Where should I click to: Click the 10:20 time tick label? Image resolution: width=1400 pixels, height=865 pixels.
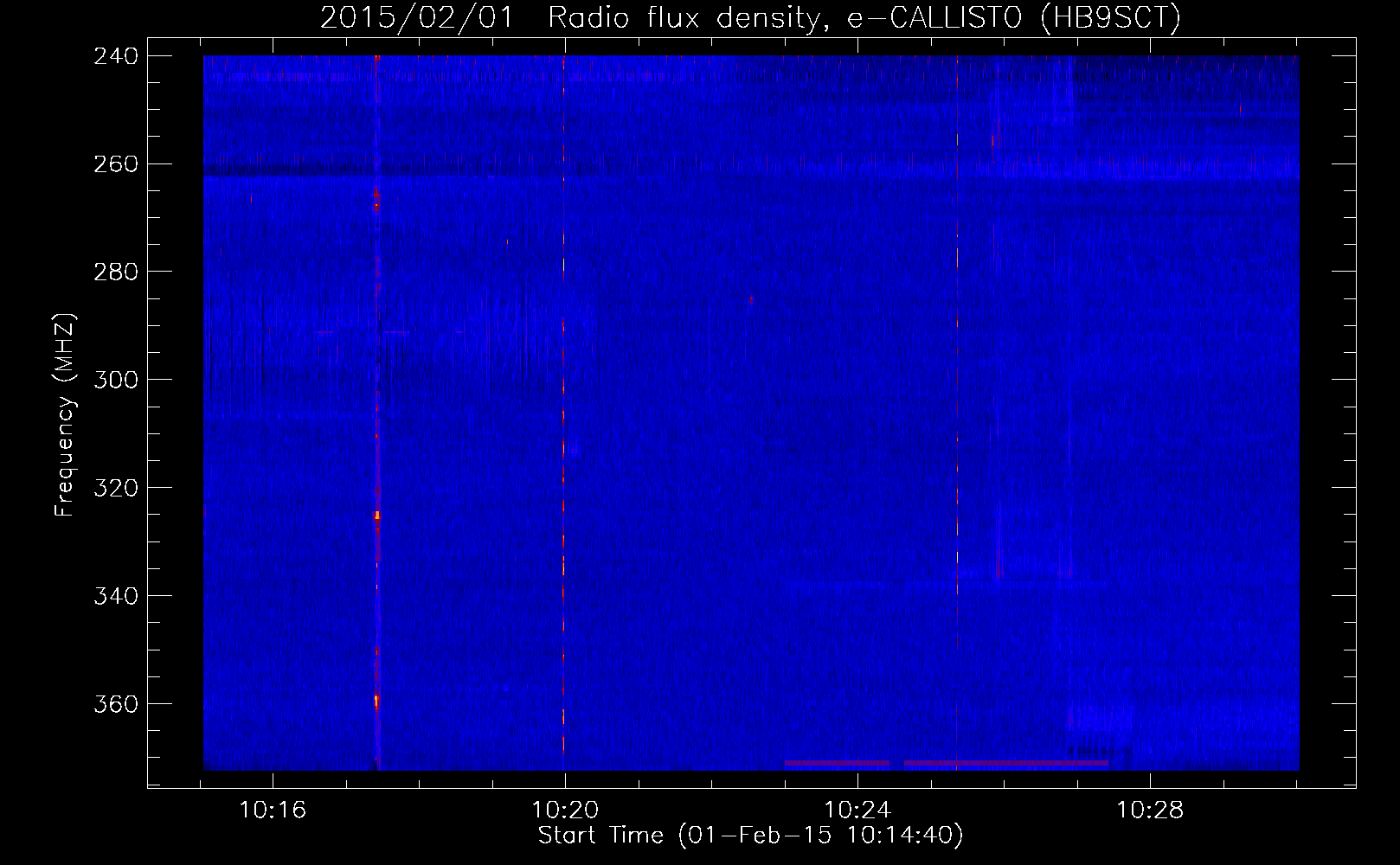tap(565, 811)
